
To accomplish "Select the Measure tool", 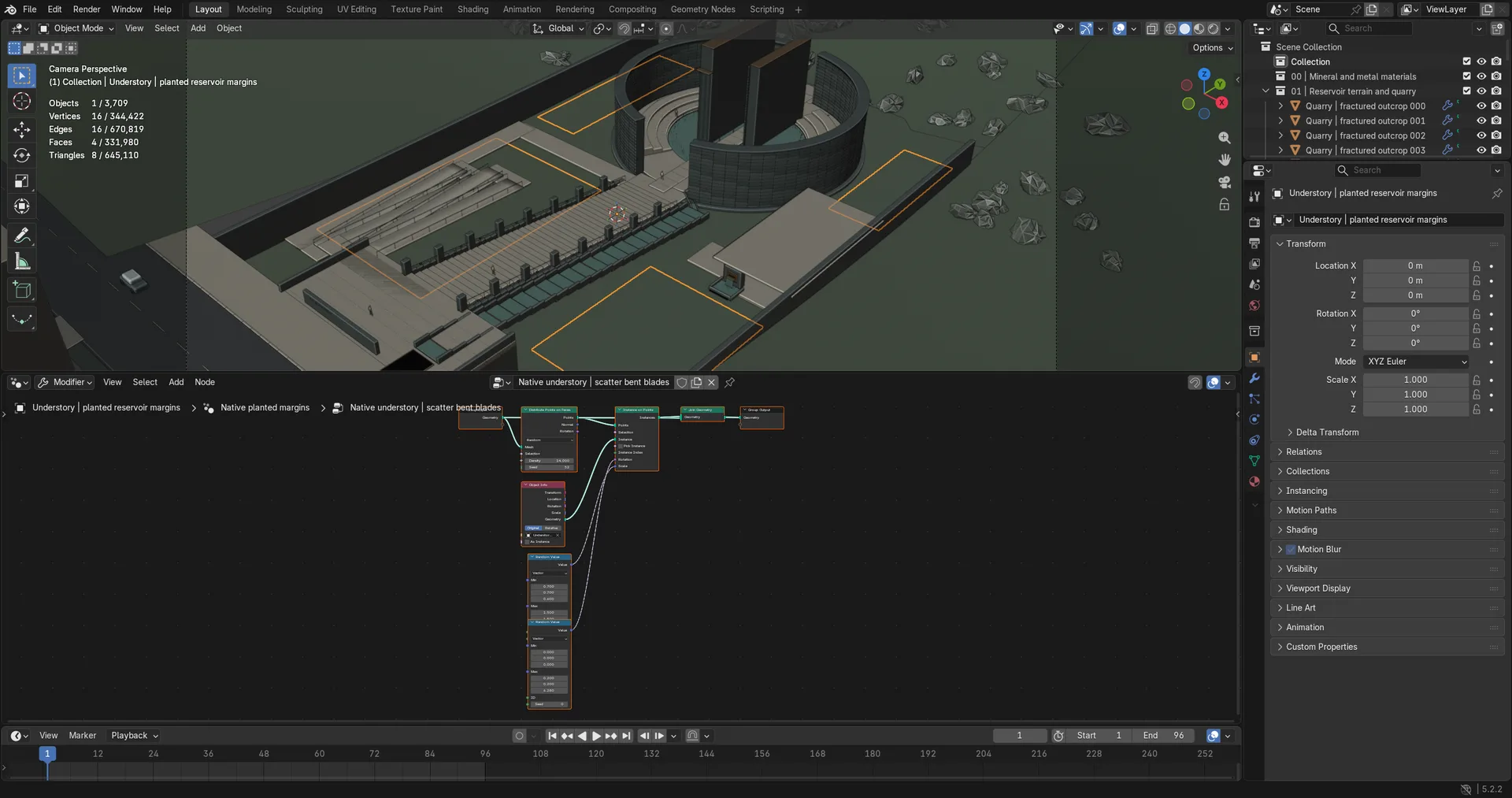I will pos(22,262).
